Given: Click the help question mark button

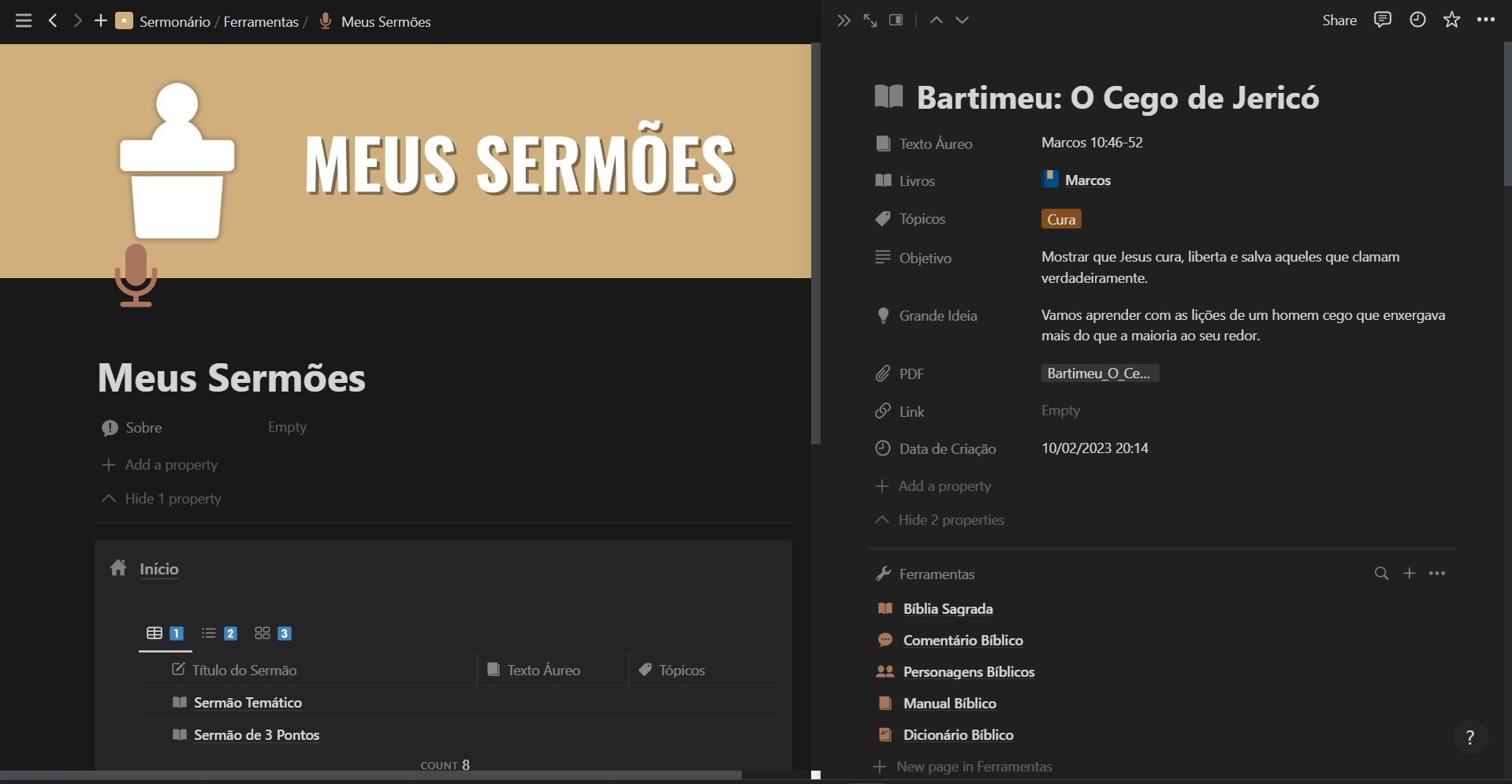Looking at the screenshot, I should [1469, 738].
